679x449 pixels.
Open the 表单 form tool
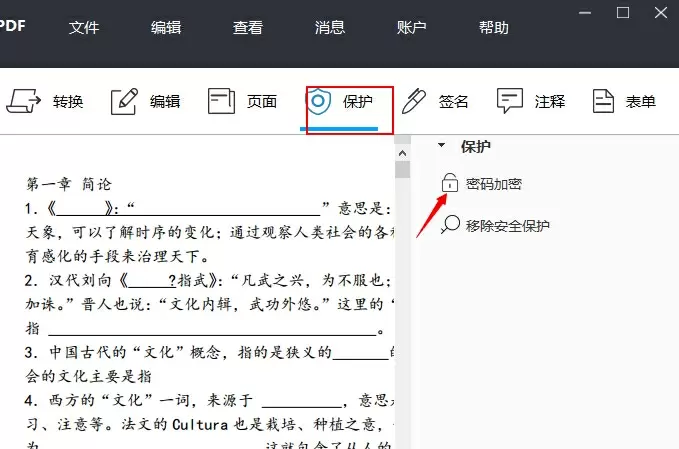point(603,101)
